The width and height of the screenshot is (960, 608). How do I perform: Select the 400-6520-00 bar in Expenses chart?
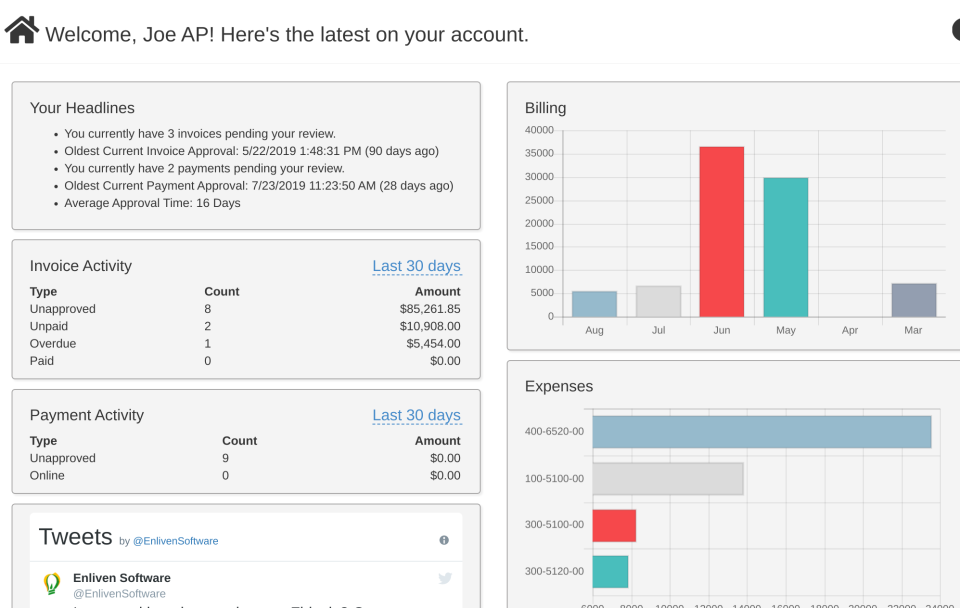[x=761, y=432]
